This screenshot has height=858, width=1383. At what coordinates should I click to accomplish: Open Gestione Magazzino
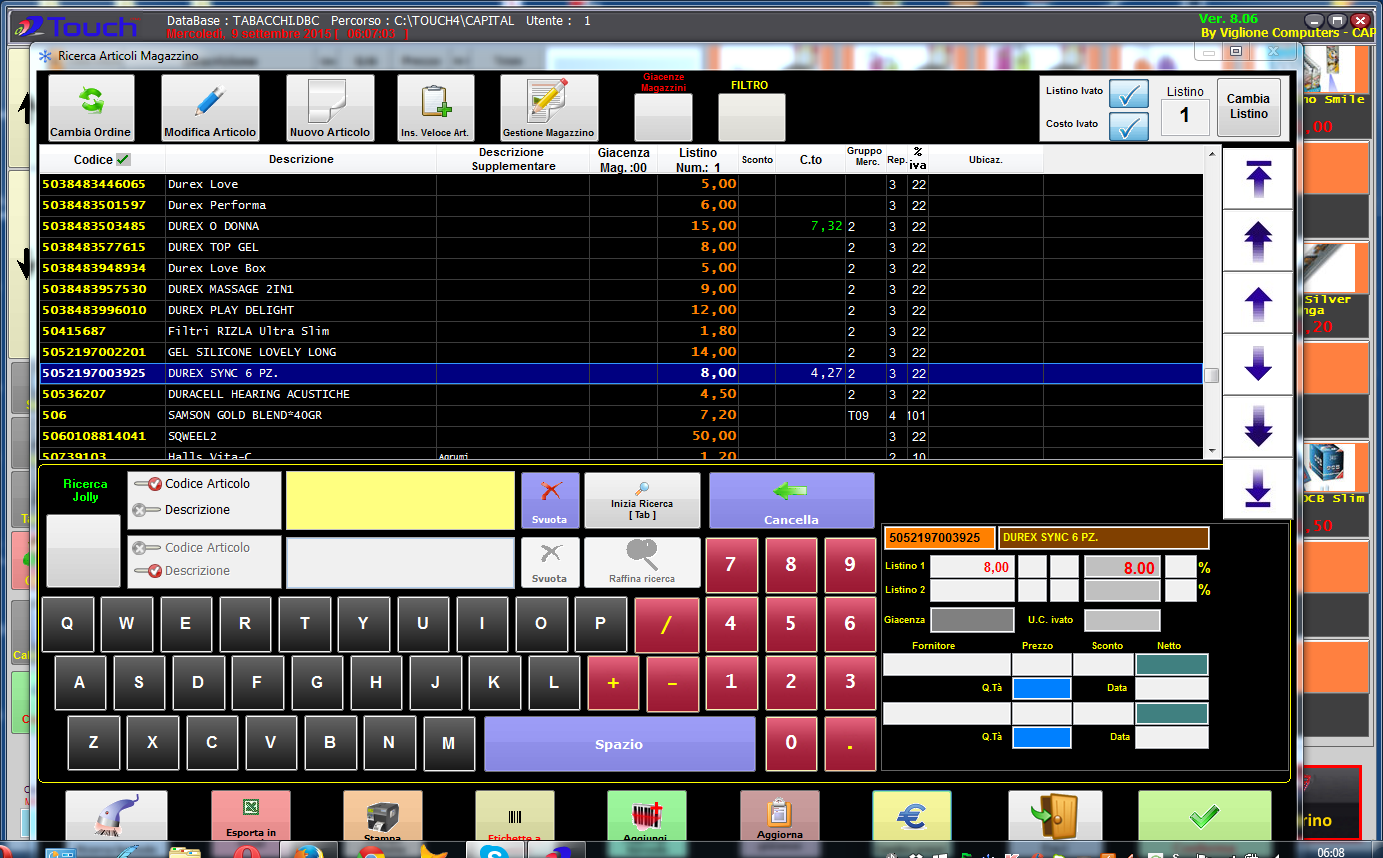[x=549, y=108]
